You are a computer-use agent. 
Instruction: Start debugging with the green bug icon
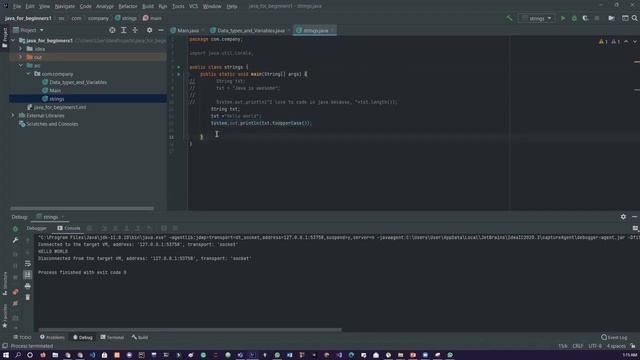tap(574, 18)
